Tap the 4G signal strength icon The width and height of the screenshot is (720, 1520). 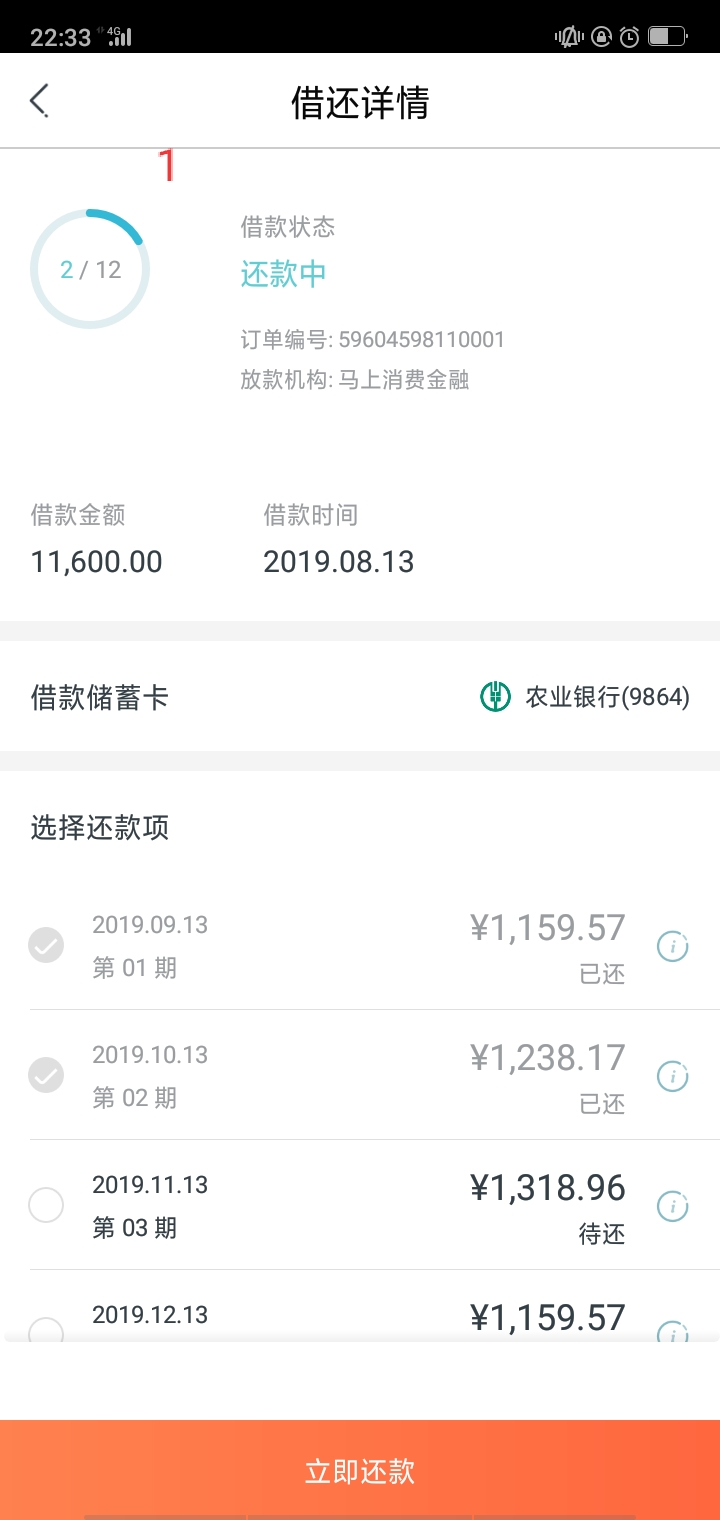(119, 36)
